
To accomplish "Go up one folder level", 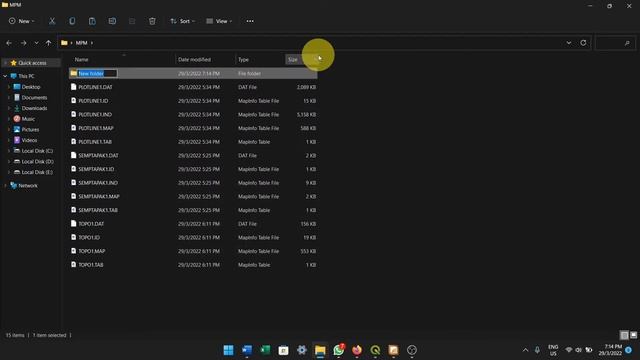I will (49, 43).
